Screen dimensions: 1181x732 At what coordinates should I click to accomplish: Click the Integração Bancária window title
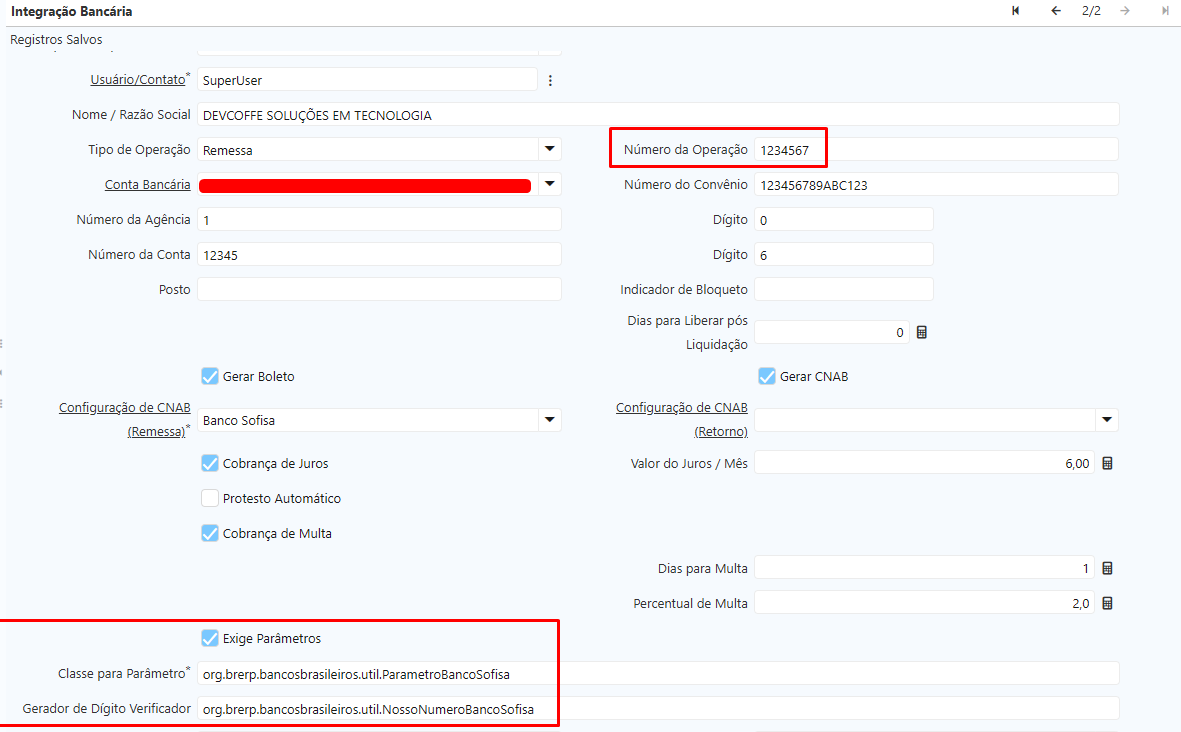71,12
